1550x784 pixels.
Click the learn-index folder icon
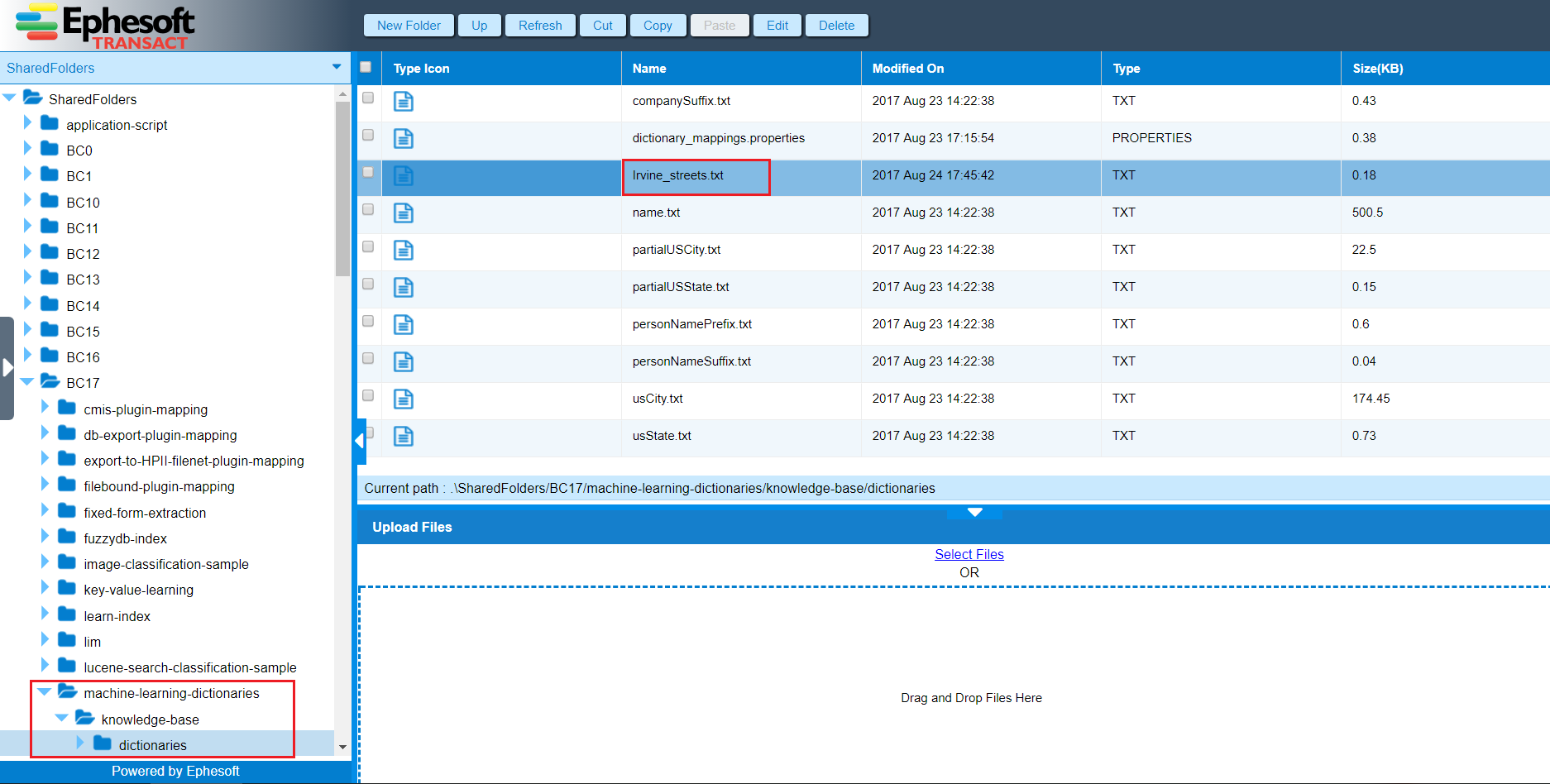coord(67,614)
